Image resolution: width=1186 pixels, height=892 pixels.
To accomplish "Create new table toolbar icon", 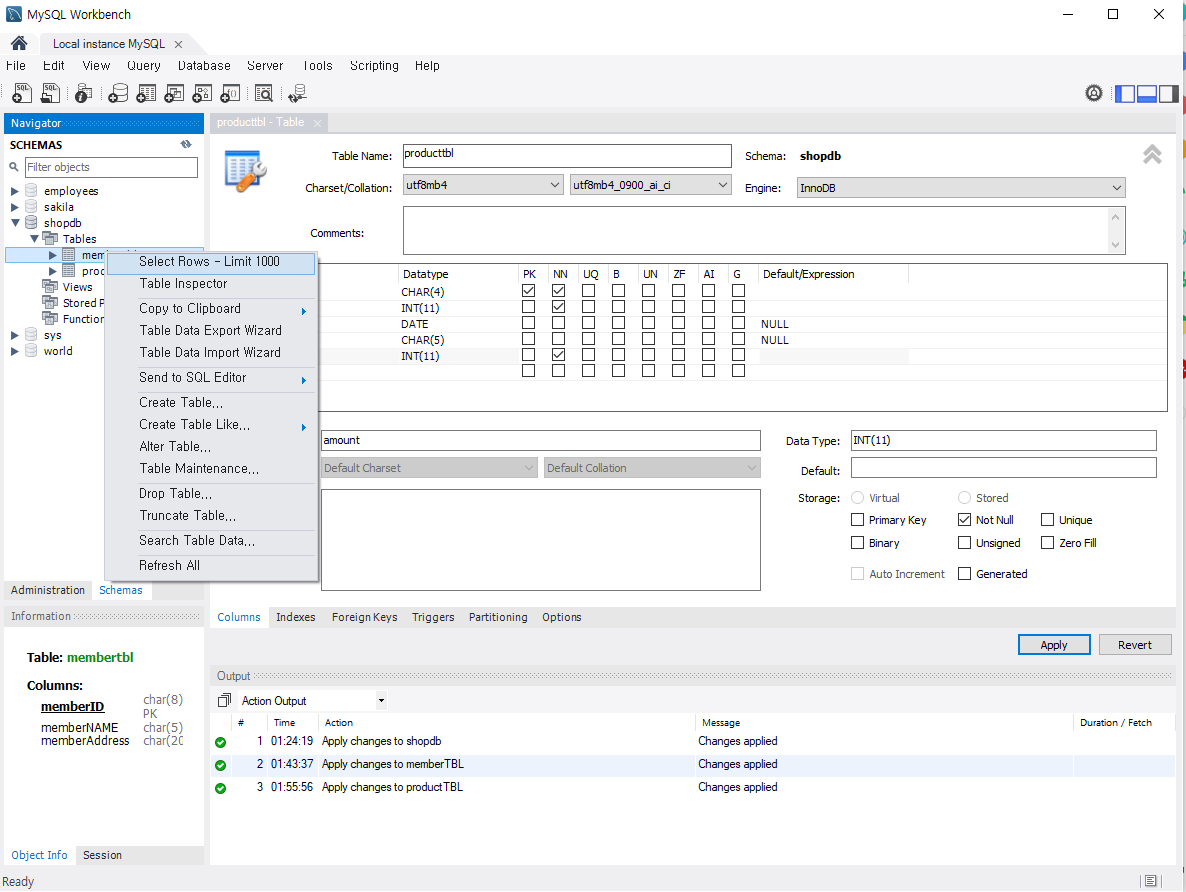I will click(x=146, y=93).
